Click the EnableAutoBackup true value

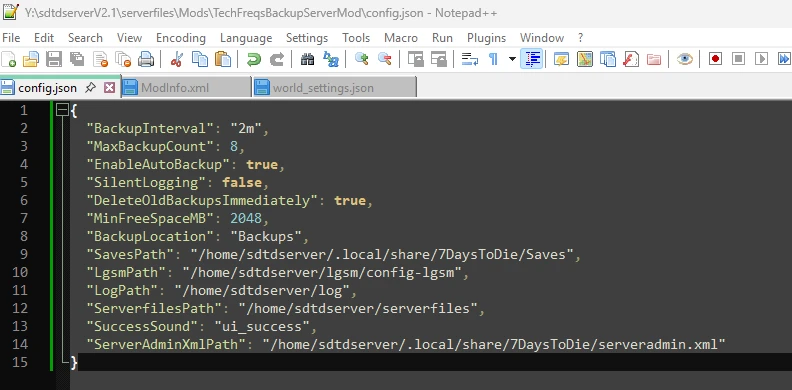coord(262,165)
